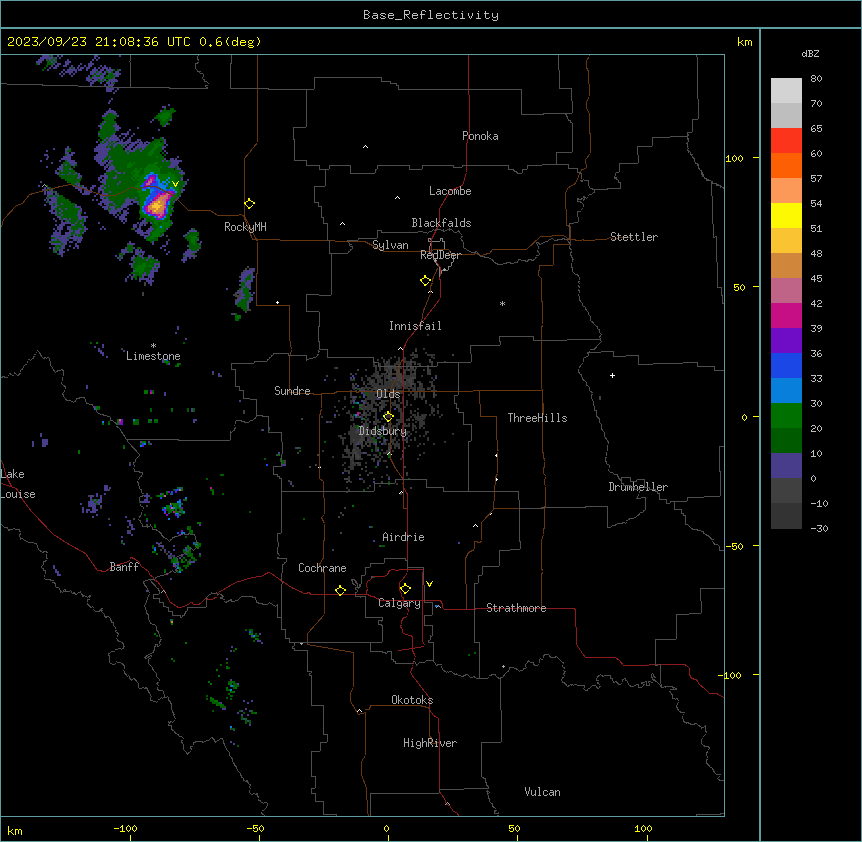Click the Blackfalds map label
Screen dimensions: 862x842
[x=441, y=223]
